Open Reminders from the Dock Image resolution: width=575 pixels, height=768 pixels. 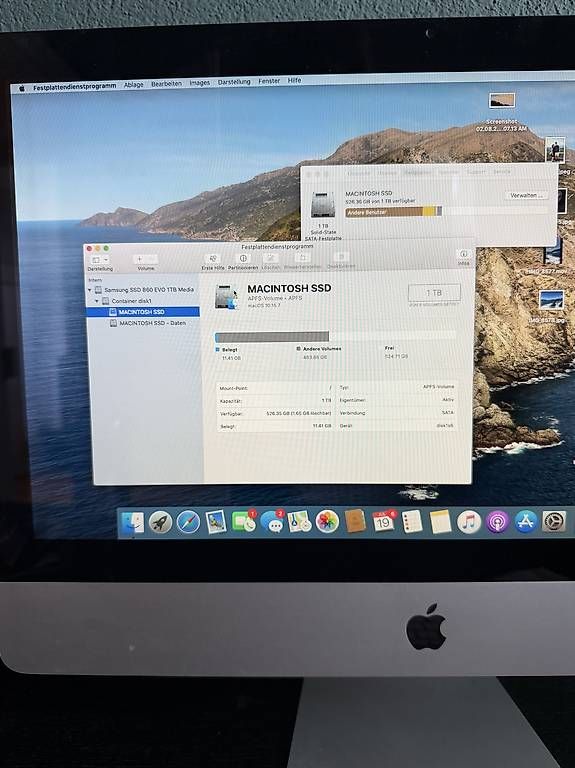click(x=412, y=521)
